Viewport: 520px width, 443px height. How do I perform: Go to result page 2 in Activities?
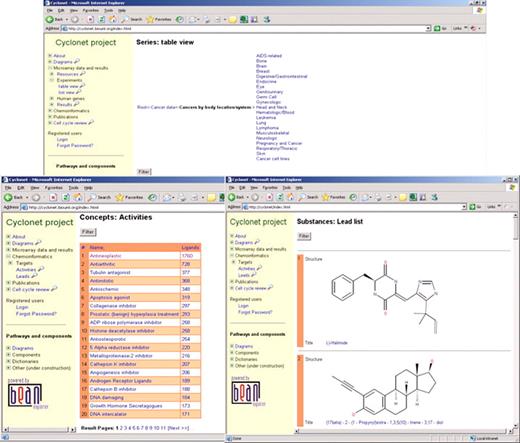click(121, 428)
